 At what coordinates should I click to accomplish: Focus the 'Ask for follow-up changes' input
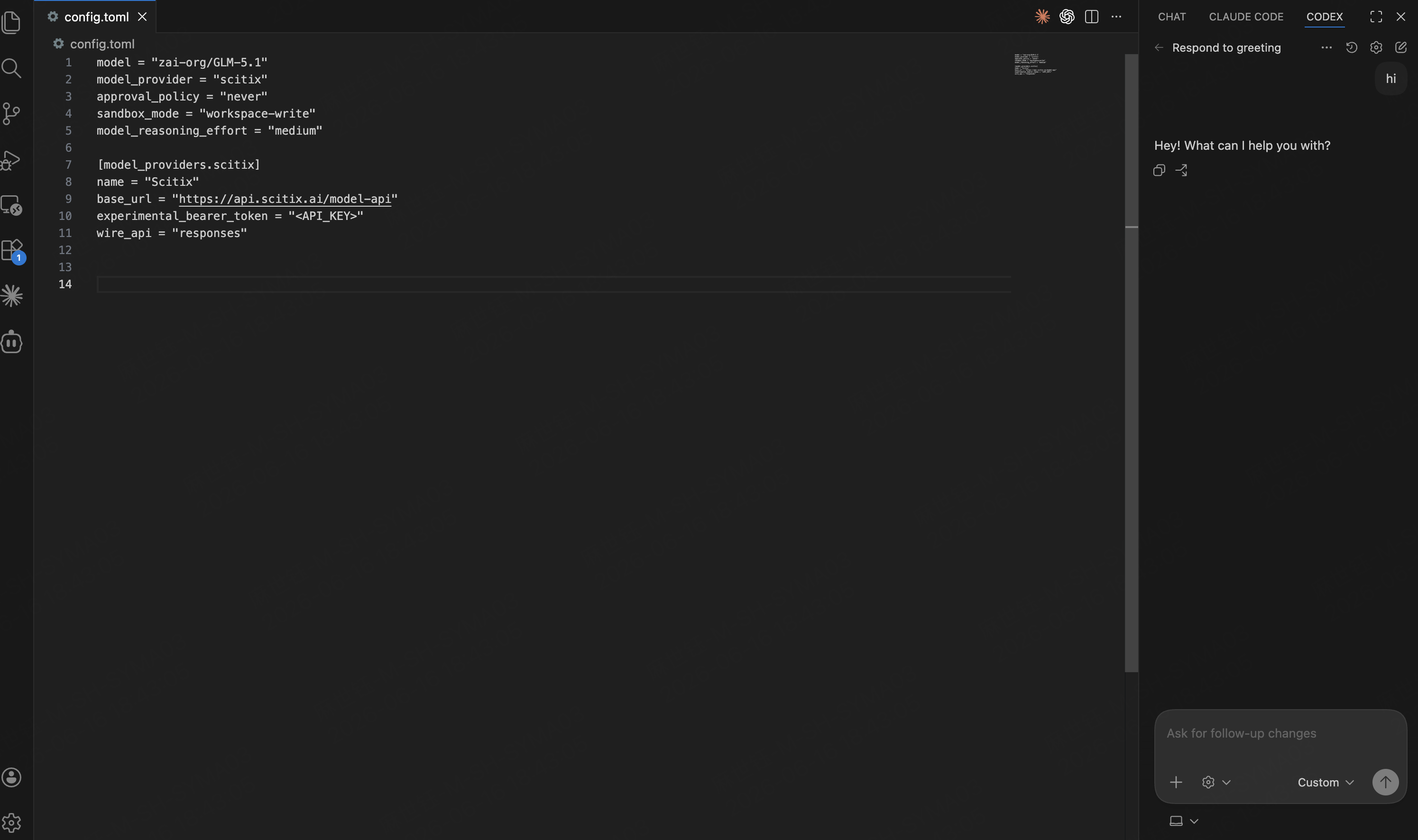point(1280,734)
